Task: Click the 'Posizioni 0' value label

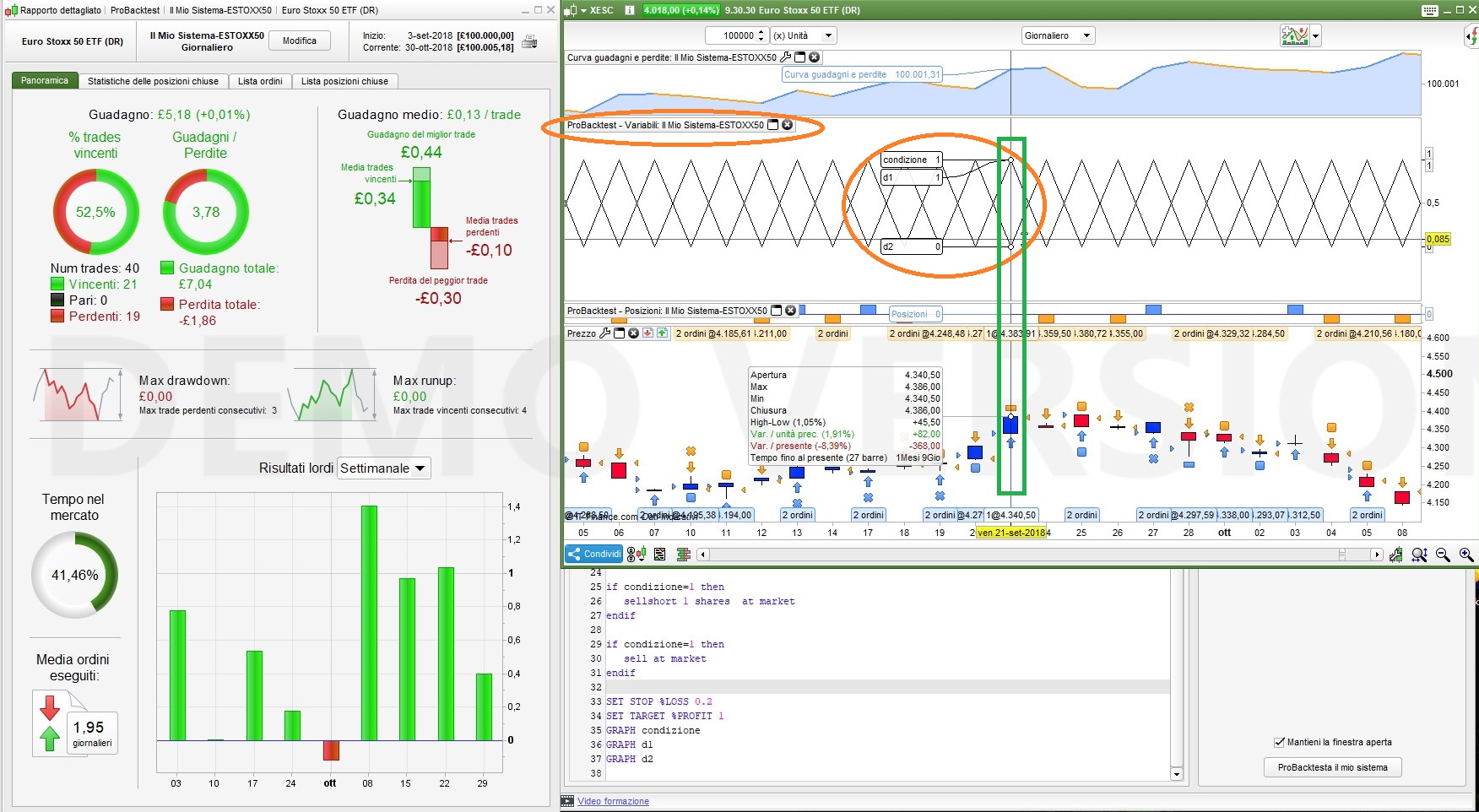Action: (916, 314)
